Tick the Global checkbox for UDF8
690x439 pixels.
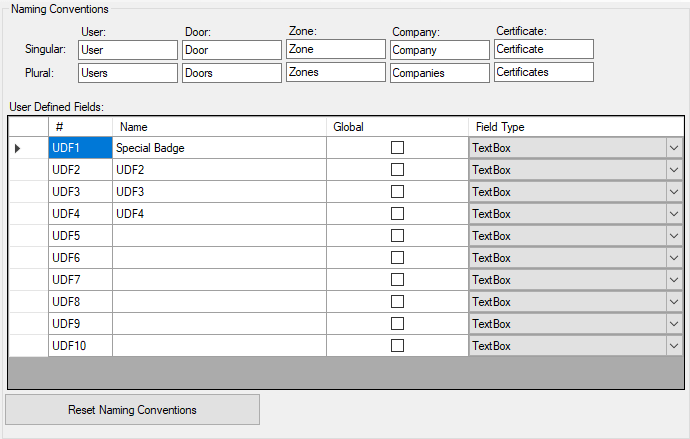pyautogui.click(x=397, y=301)
